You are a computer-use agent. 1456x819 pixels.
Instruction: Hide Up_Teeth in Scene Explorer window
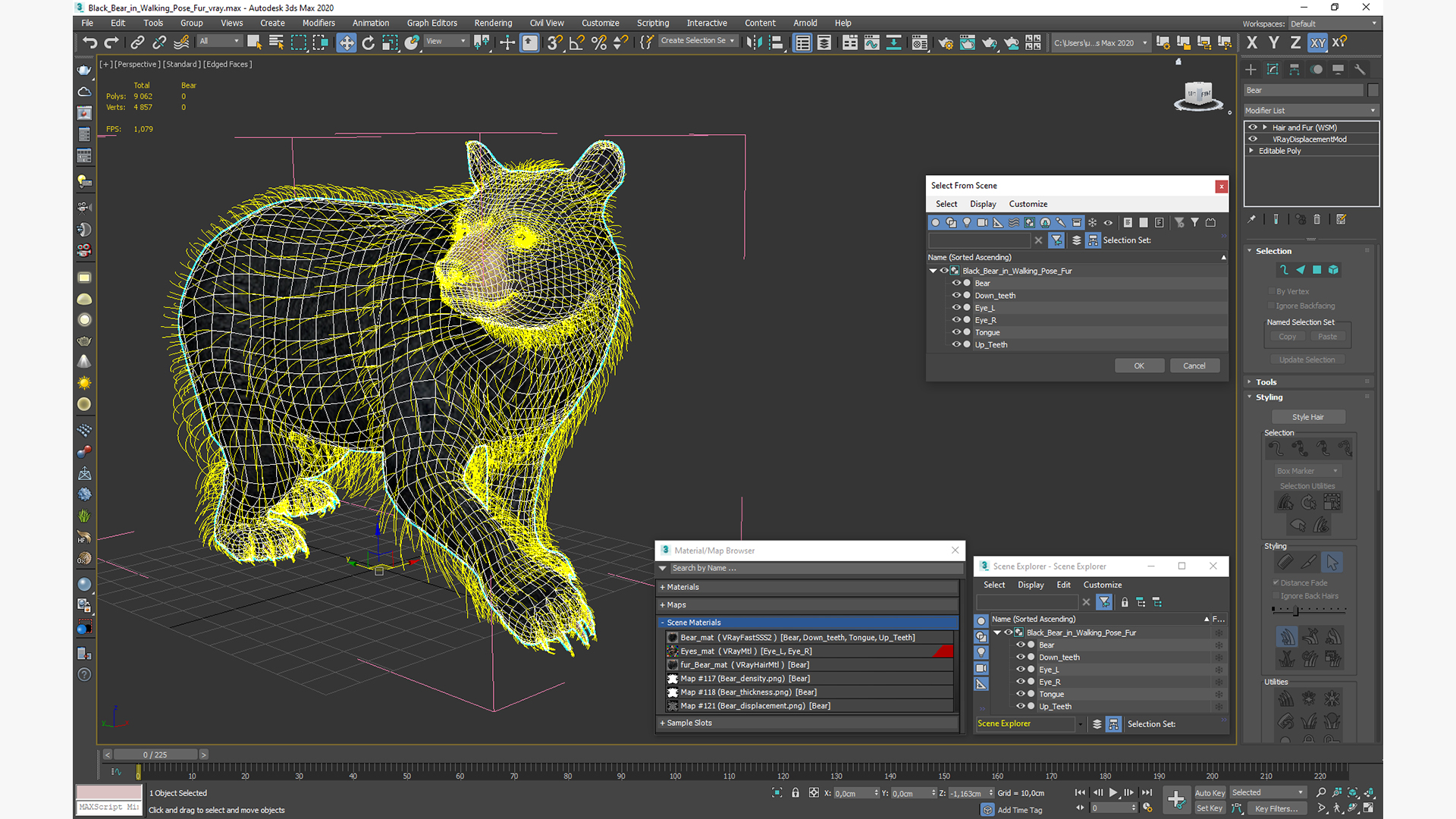[x=1021, y=706]
